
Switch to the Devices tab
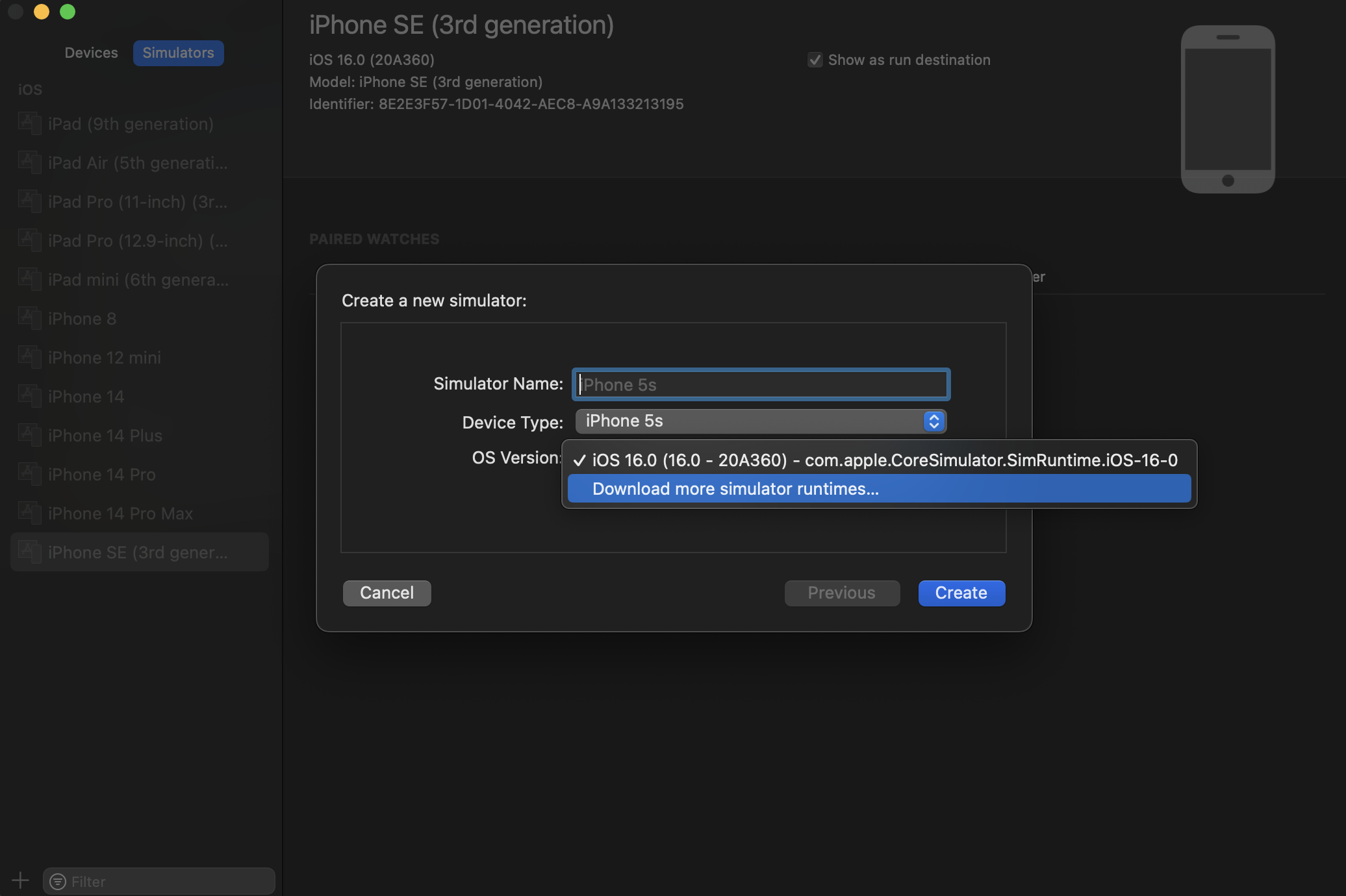pos(91,53)
